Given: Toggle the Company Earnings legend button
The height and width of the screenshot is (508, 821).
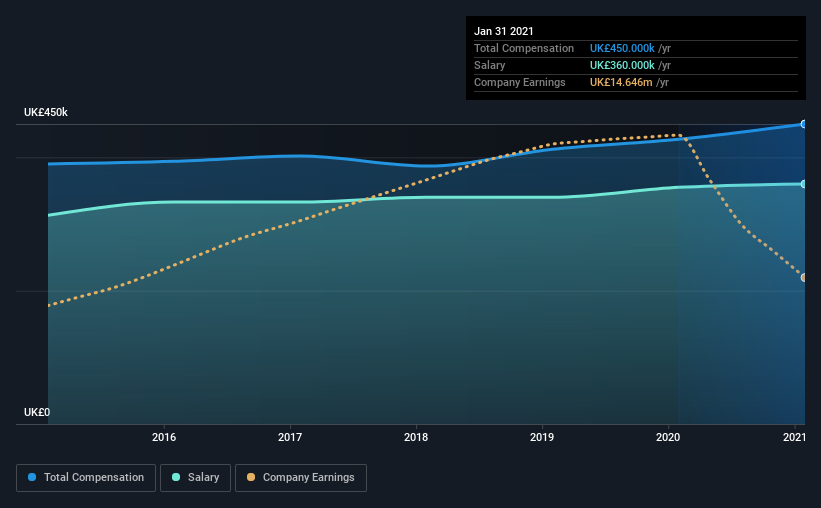Looking at the screenshot, I should pos(301,478).
